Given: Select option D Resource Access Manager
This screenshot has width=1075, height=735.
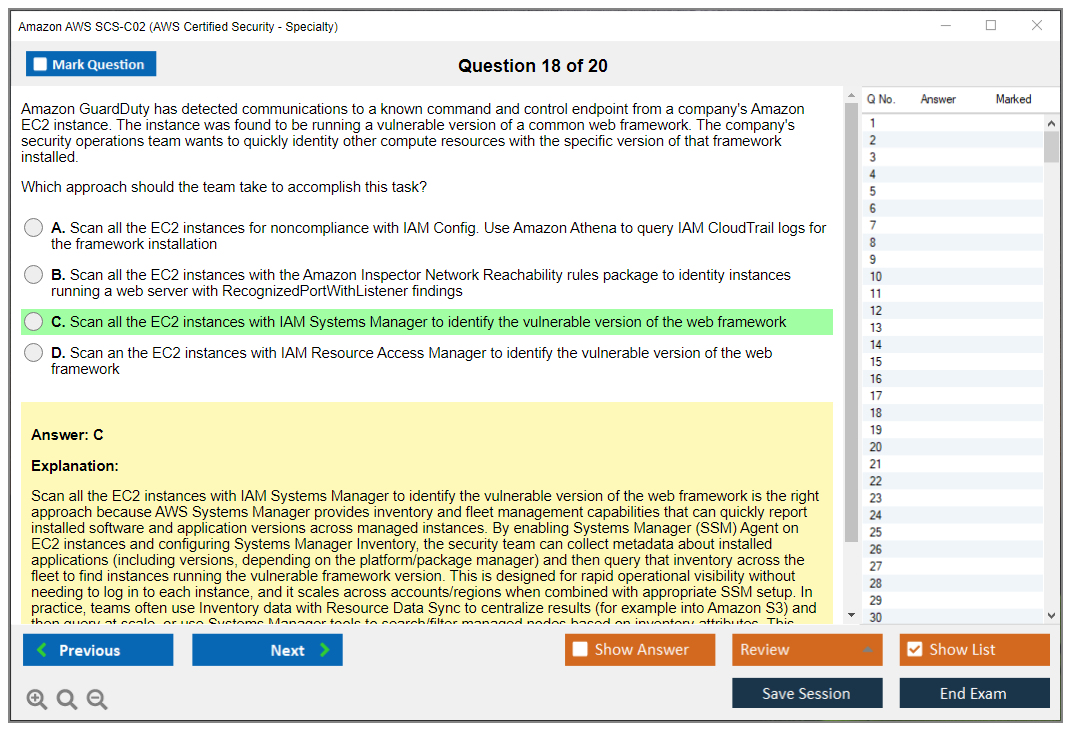Looking at the screenshot, I should pyautogui.click(x=34, y=353).
